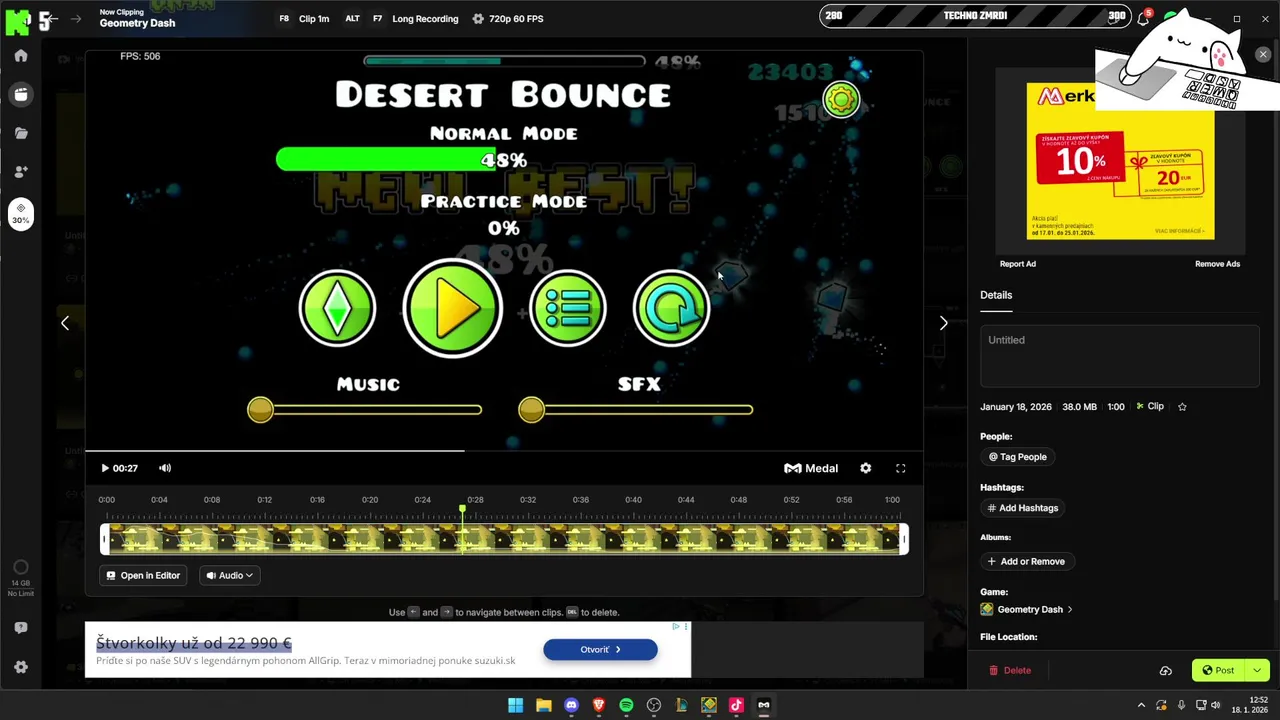Click the yellow timeline playhead marker
The height and width of the screenshot is (720, 1280).
click(x=462, y=510)
